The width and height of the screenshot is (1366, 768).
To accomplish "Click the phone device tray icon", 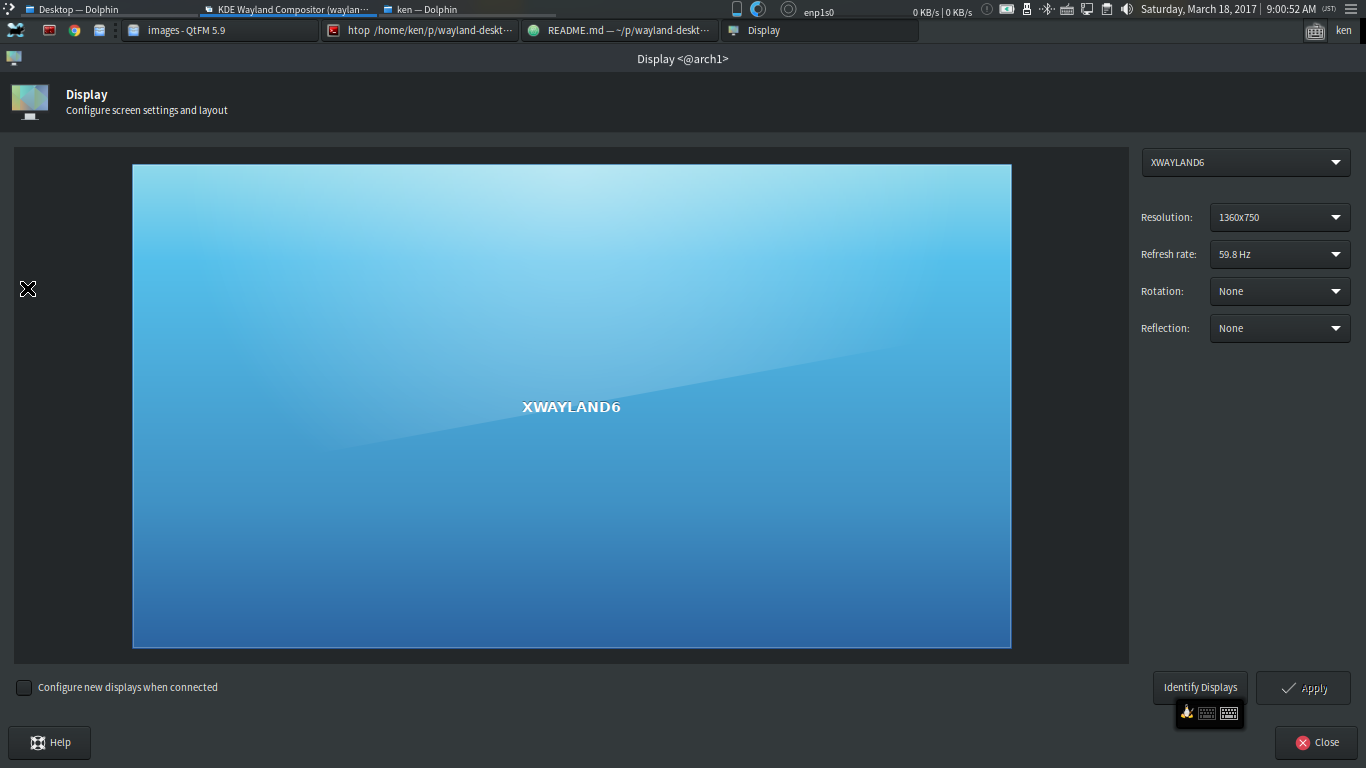I will 737,9.
